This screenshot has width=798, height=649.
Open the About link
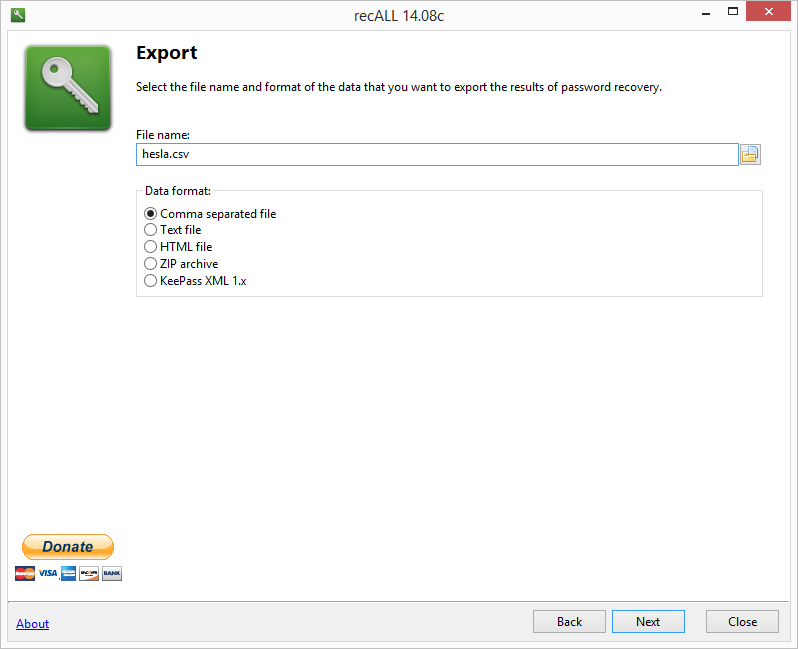coord(33,624)
